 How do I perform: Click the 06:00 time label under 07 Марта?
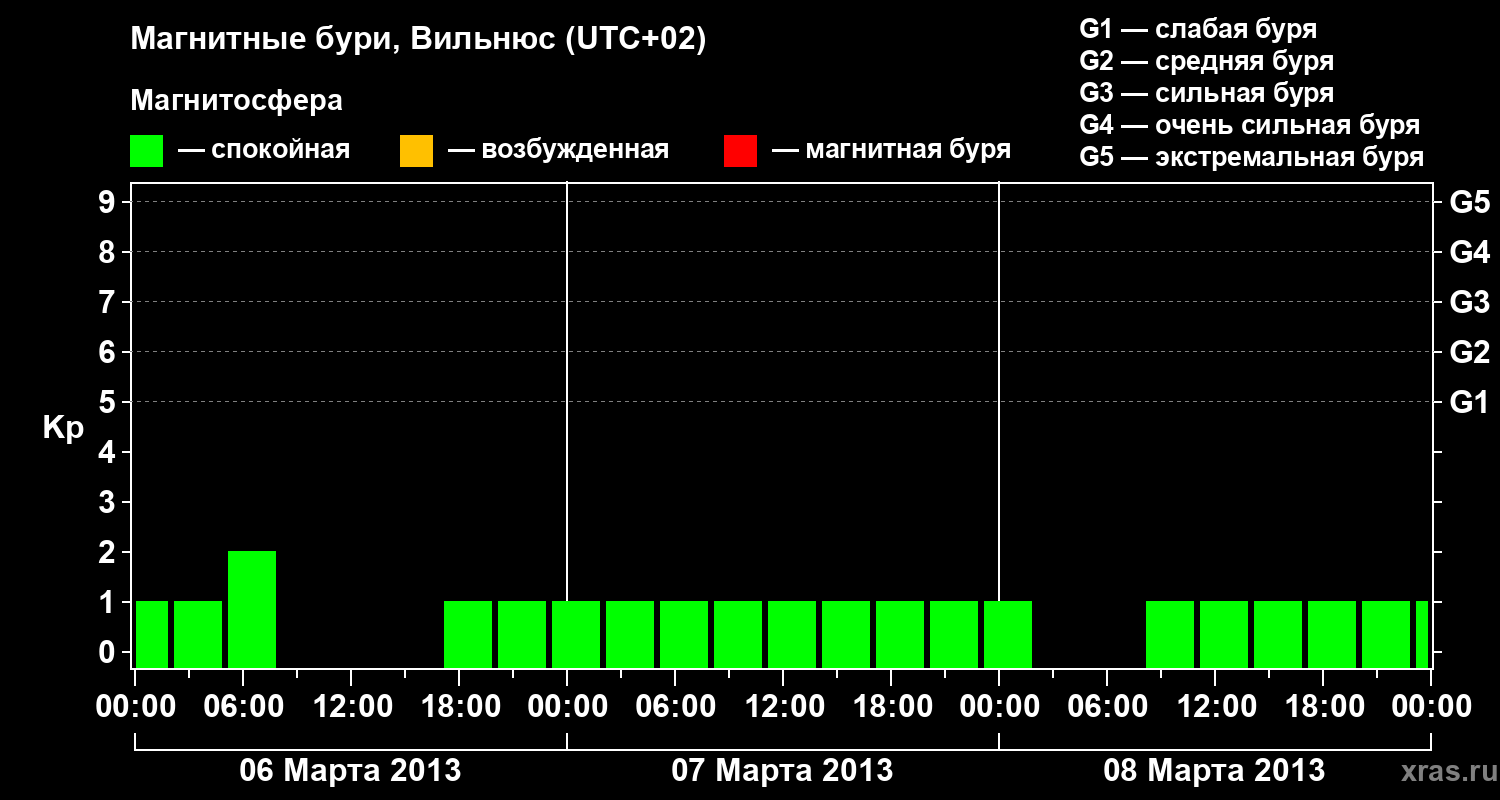674,706
